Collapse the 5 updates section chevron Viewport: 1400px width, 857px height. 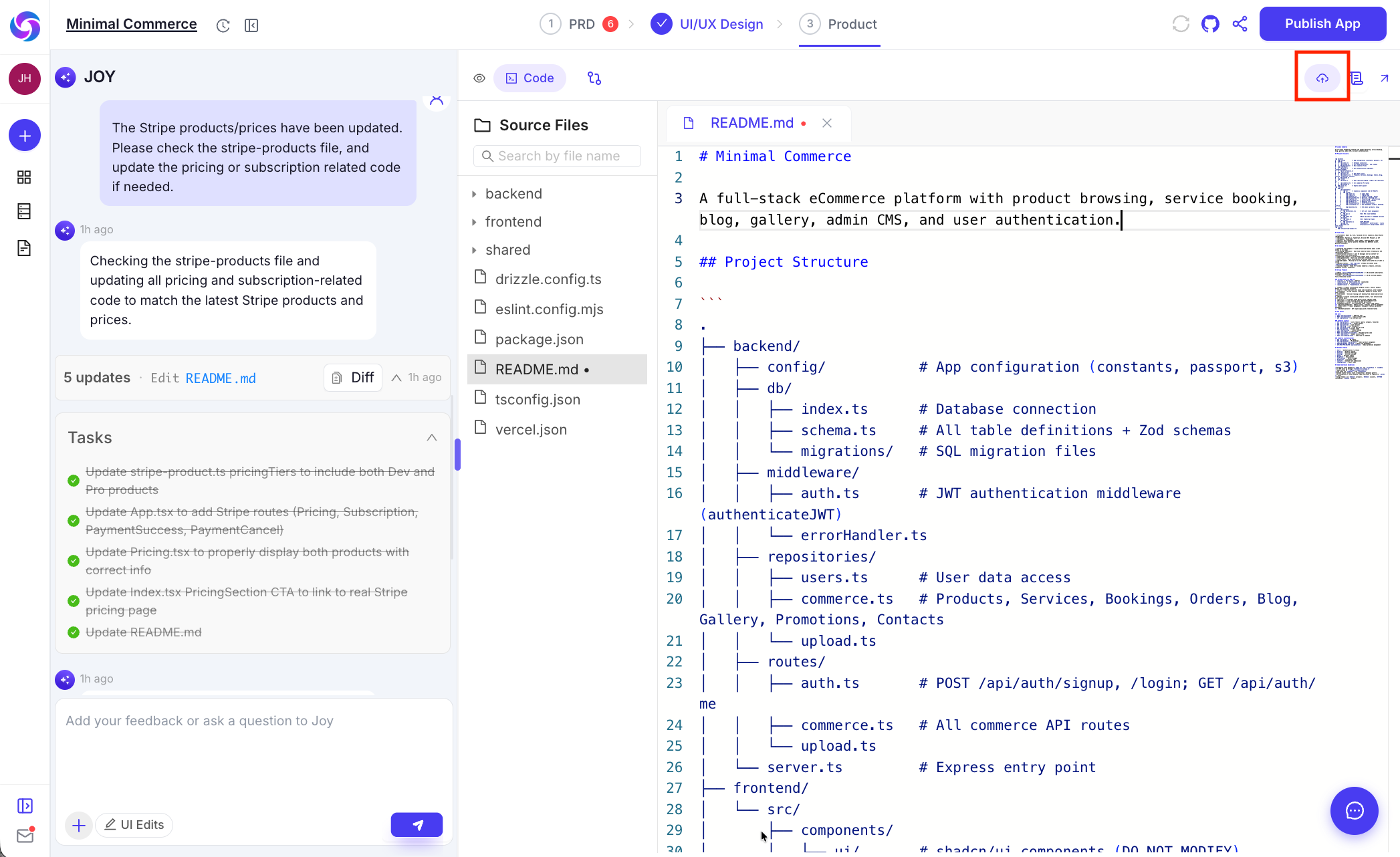pos(396,378)
